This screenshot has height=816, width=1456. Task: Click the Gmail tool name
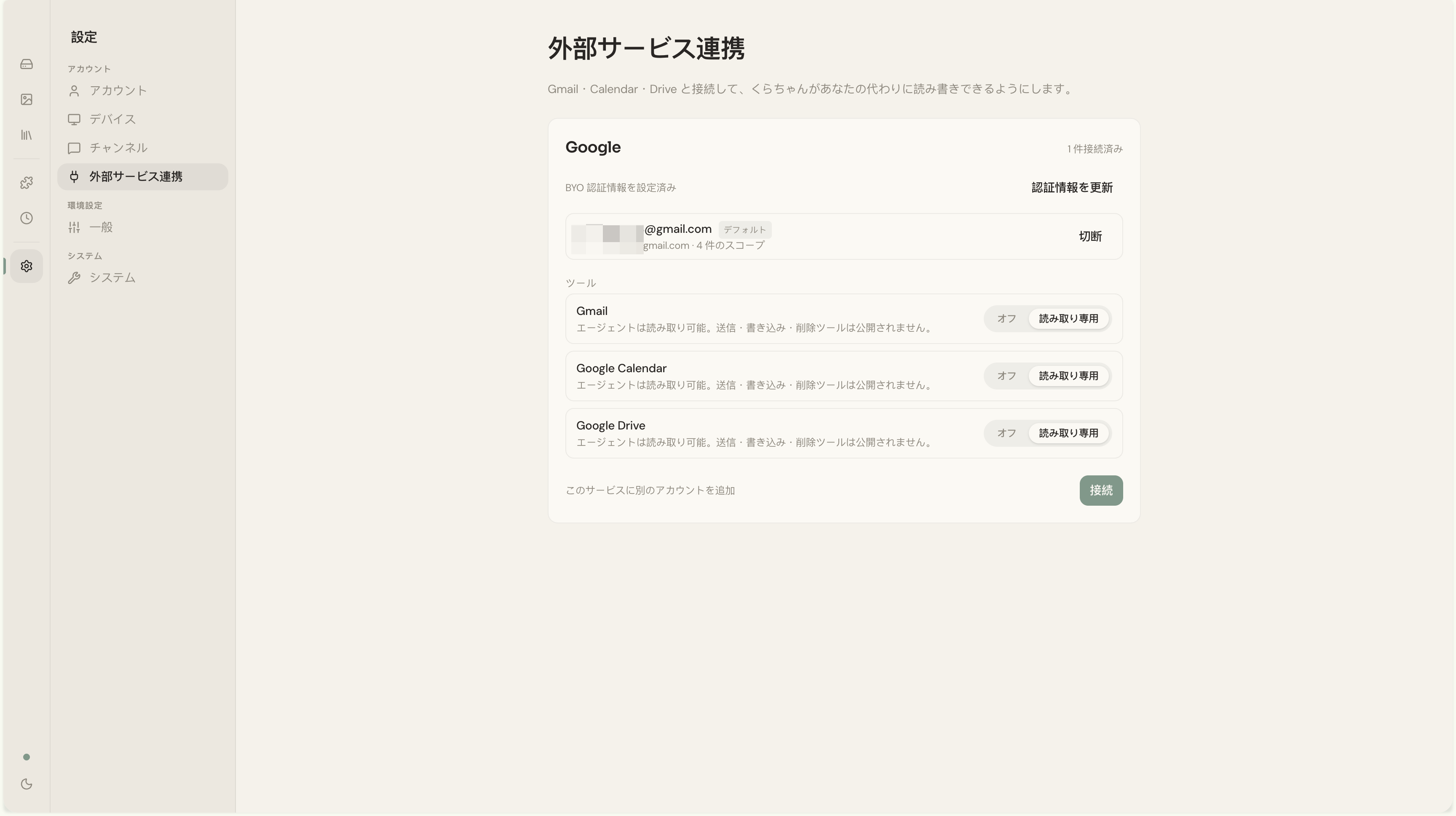(x=591, y=311)
